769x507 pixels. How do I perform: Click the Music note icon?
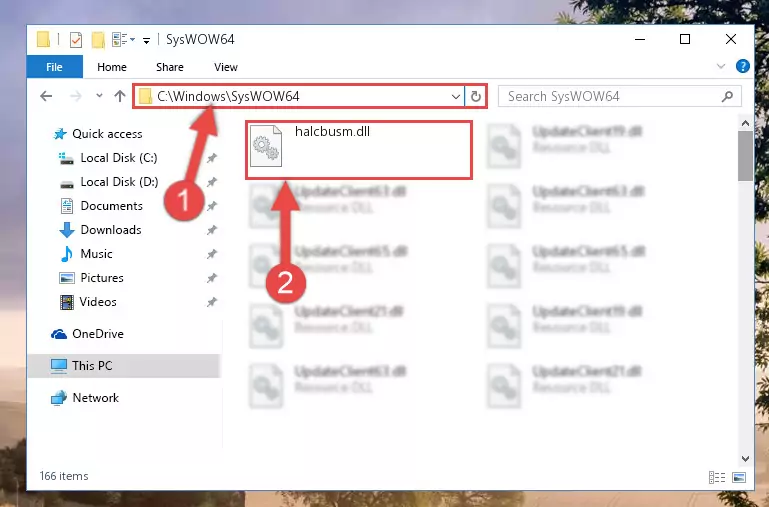tap(67, 254)
